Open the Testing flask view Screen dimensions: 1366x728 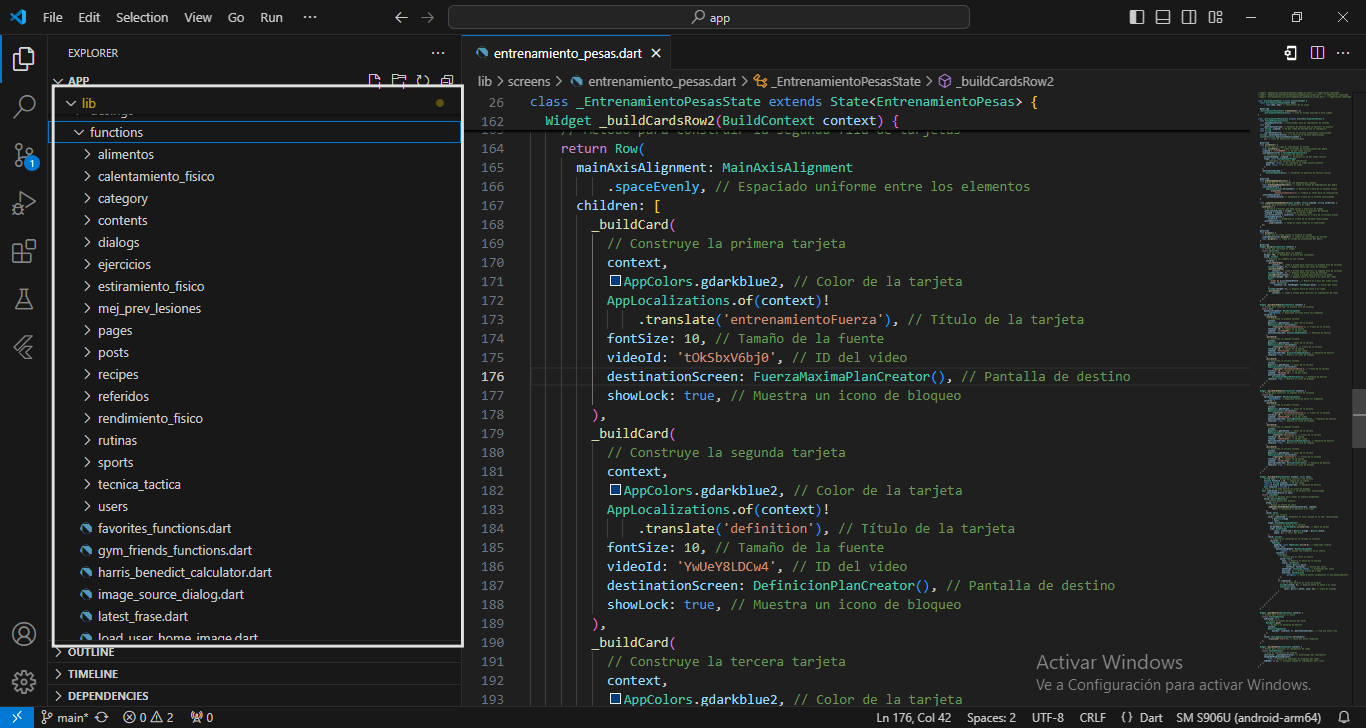(23, 299)
